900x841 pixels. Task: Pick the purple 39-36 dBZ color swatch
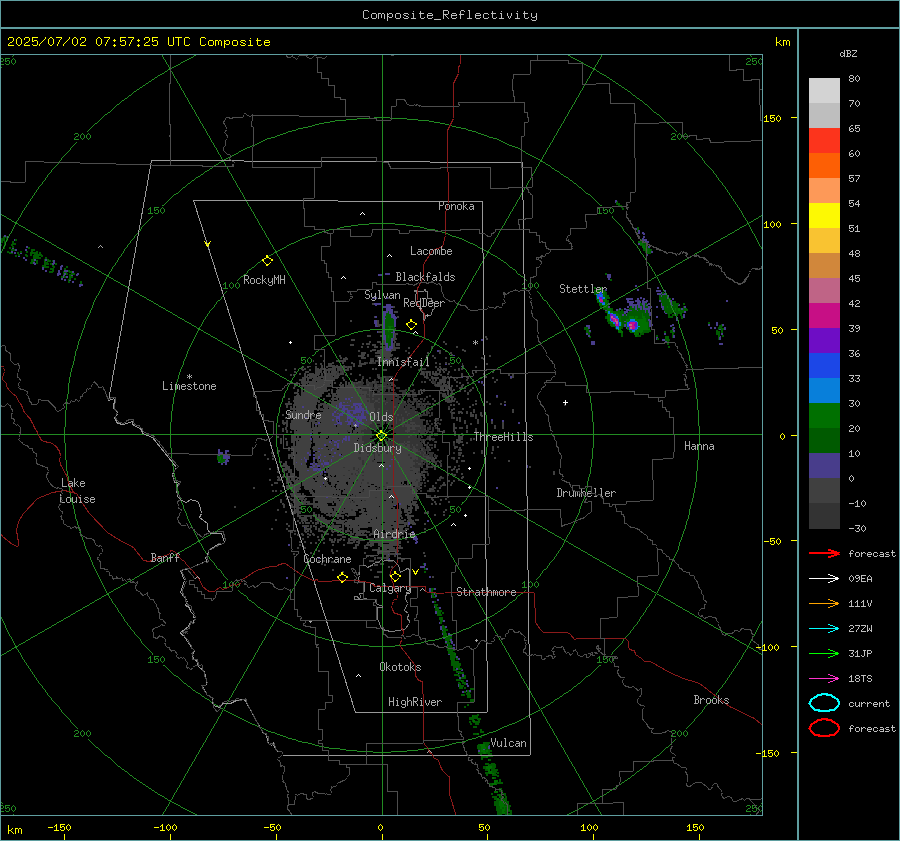[824, 340]
